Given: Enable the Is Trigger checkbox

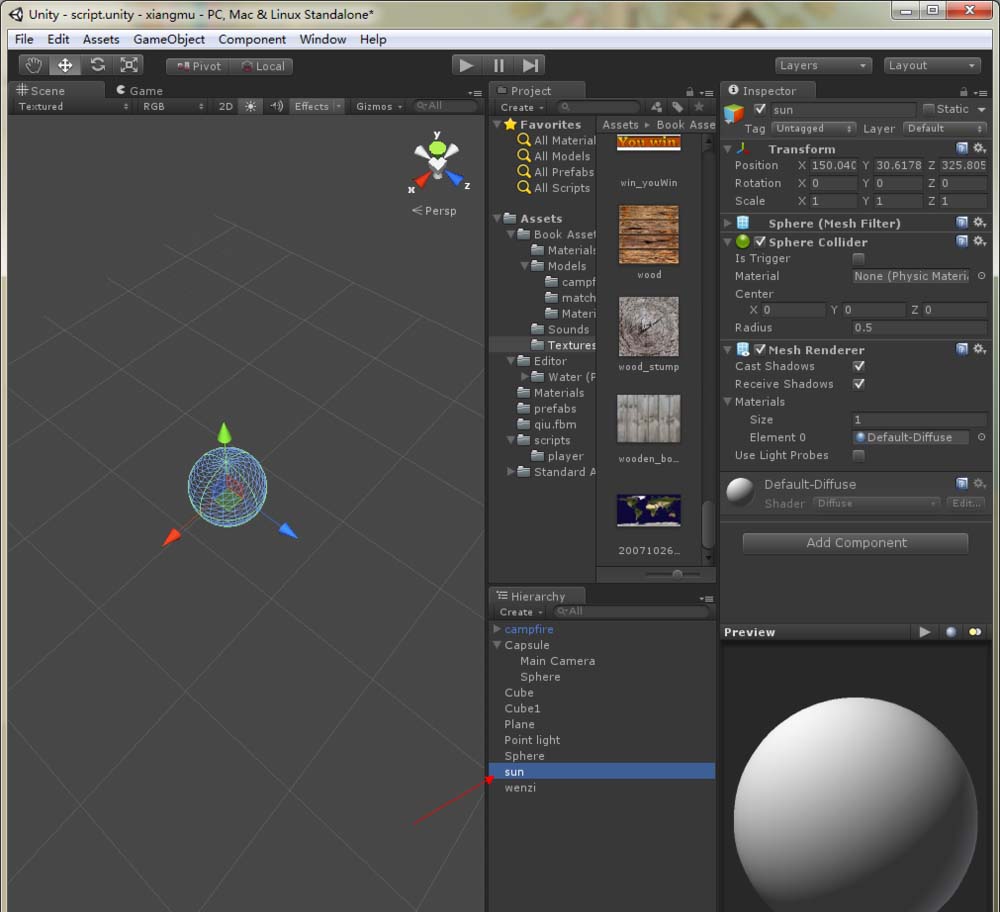Looking at the screenshot, I should coord(859,258).
